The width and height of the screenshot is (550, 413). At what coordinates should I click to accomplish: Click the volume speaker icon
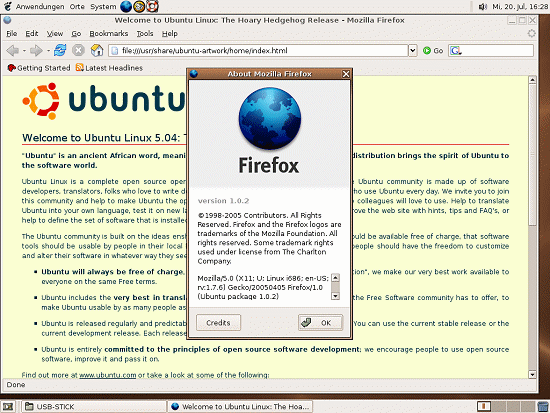[x=483, y=7]
